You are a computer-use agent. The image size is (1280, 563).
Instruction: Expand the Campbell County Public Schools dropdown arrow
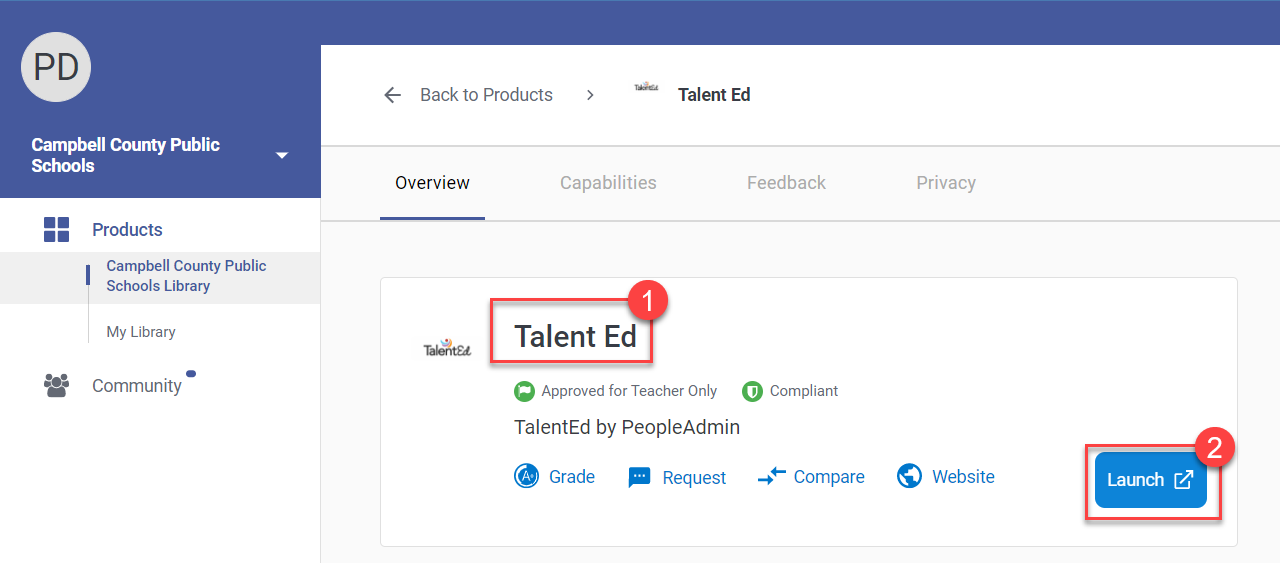tap(282, 156)
